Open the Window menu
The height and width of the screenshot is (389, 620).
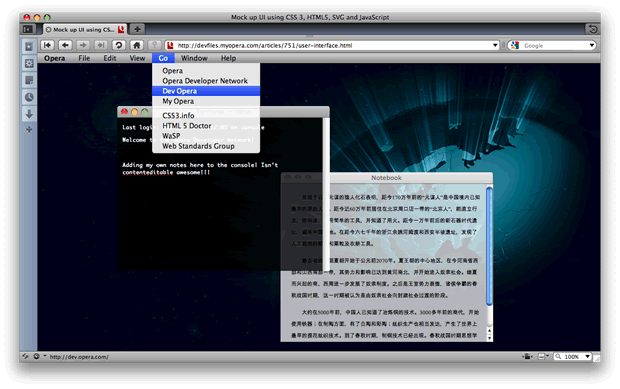[194, 58]
